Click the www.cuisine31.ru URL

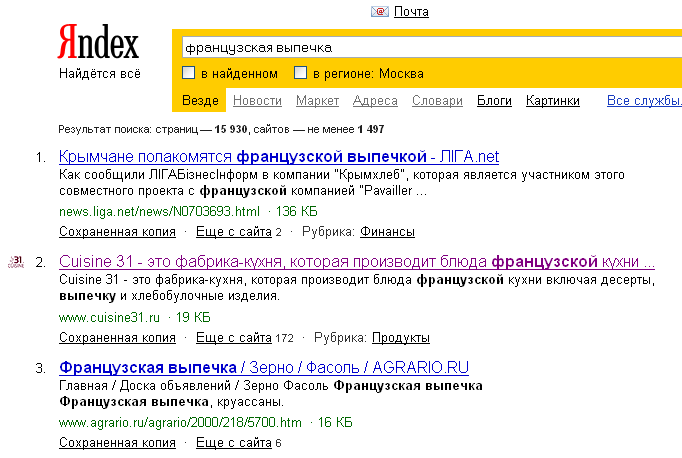click(109, 318)
